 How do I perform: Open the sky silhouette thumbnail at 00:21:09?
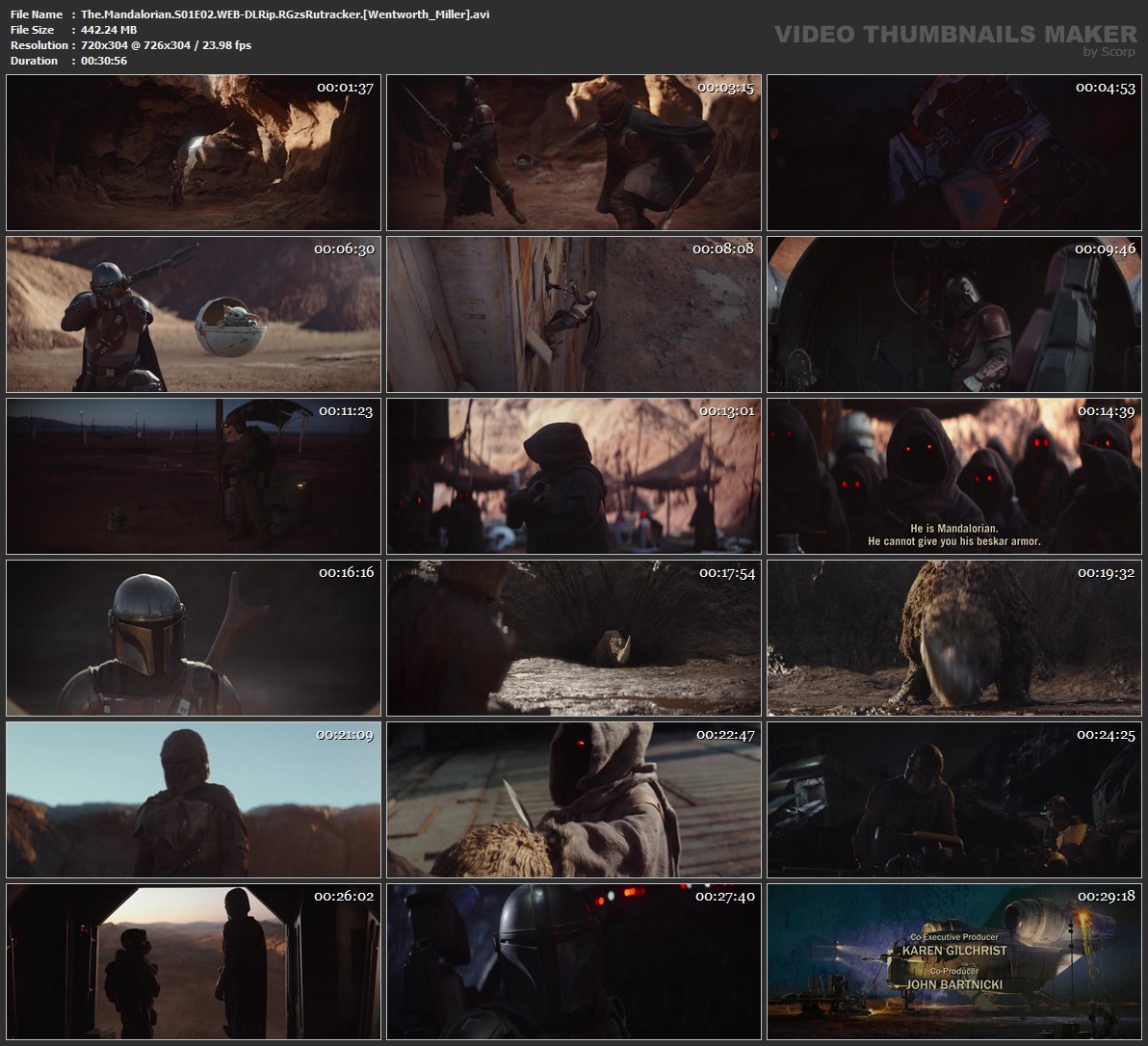coord(194,799)
